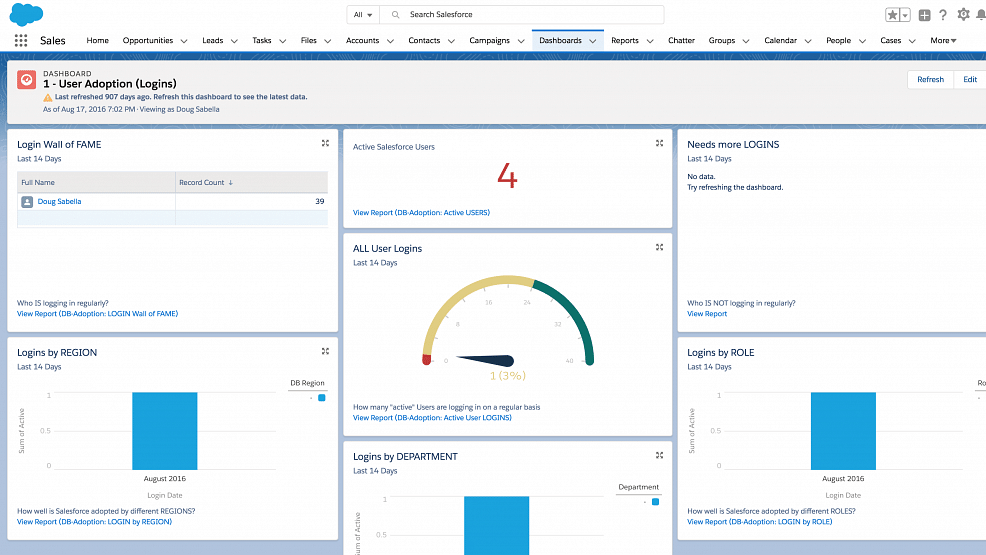Expand the Active Salesforce Users component
986x555 pixels.
pyautogui.click(x=659, y=143)
